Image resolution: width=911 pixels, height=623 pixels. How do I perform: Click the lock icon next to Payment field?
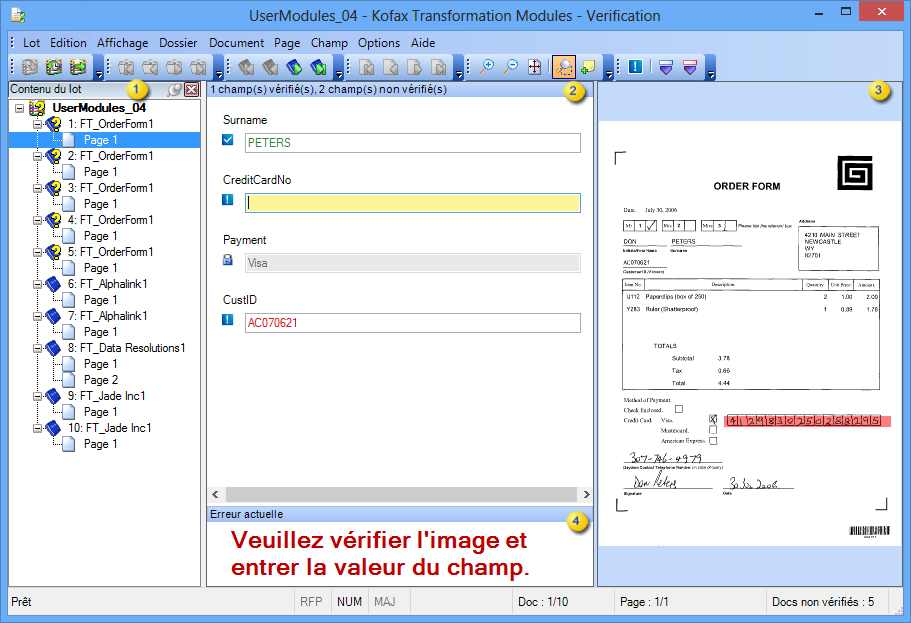click(x=228, y=261)
